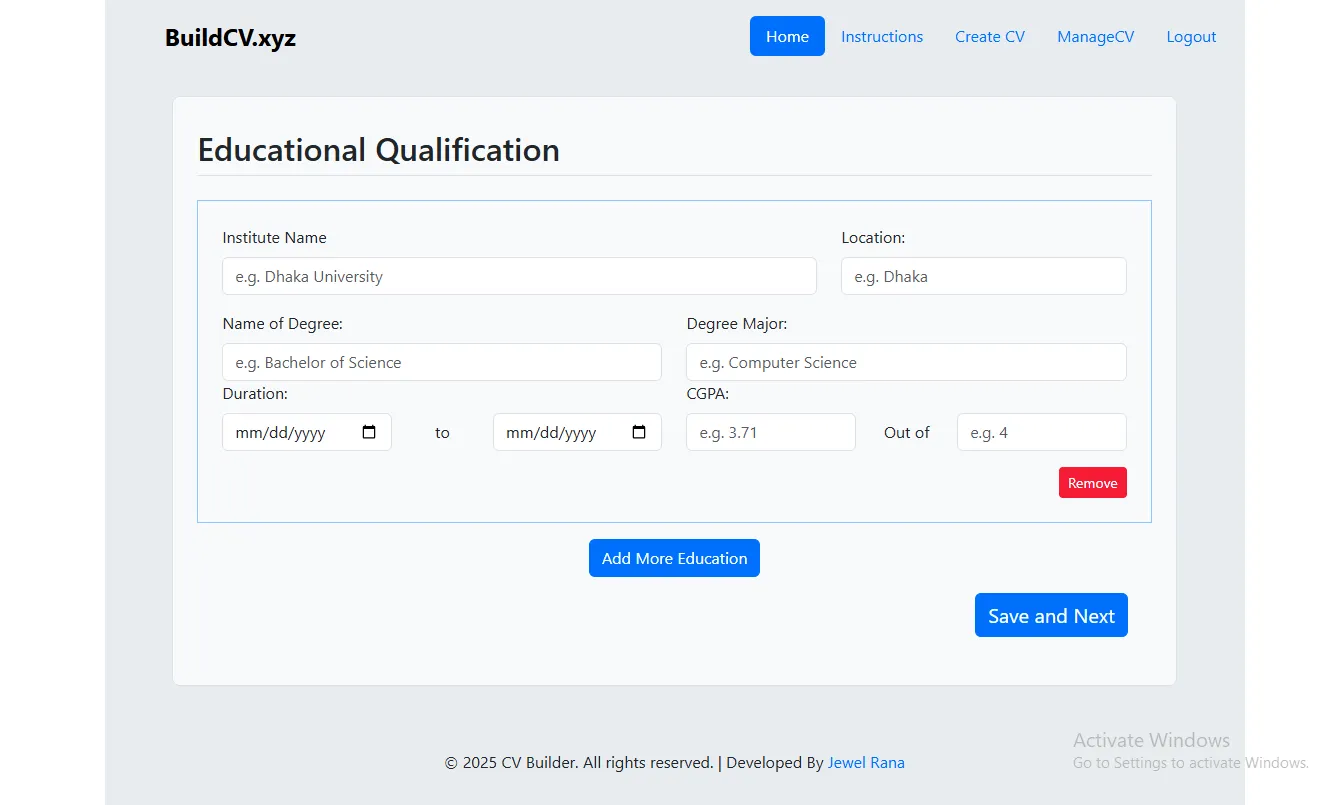This screenshot has width=1330, height=805.
Task: Click the BuildCV.xyz site logo
Action: click(230, 38)
